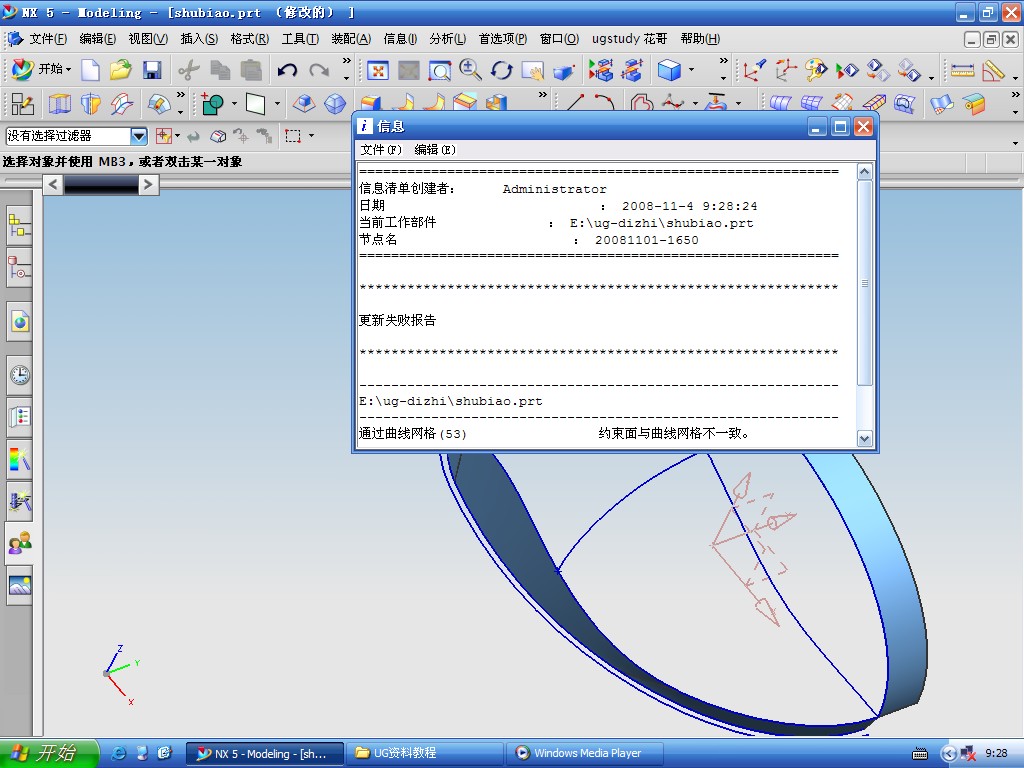Open the 首选项(P) menu

click(503, 39)
